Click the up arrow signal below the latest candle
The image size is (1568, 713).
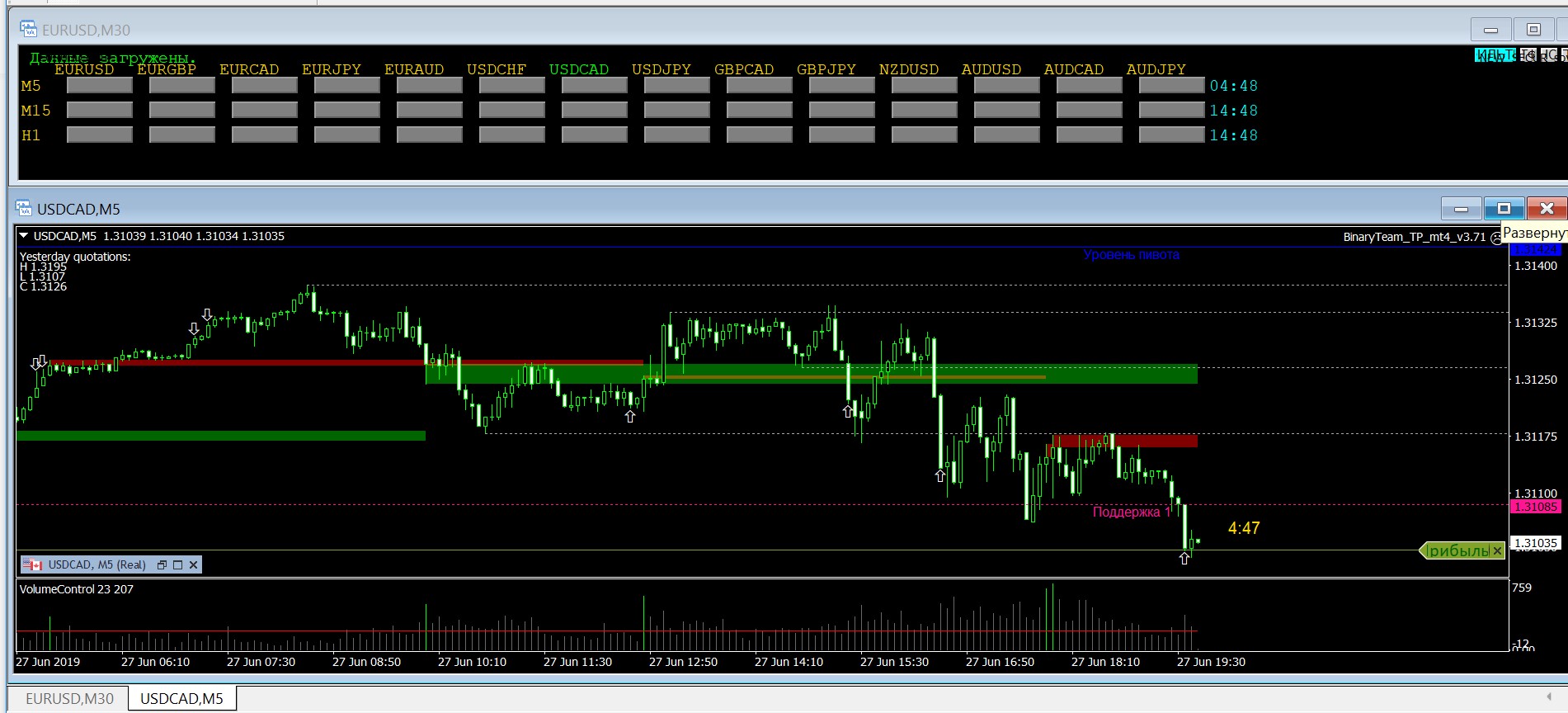coord(1184,559)
